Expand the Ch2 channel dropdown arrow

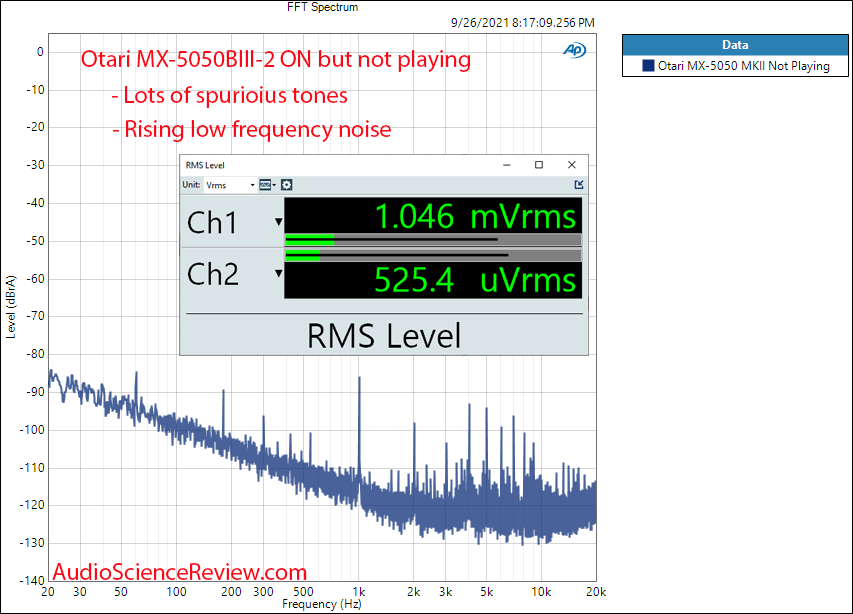279,273
